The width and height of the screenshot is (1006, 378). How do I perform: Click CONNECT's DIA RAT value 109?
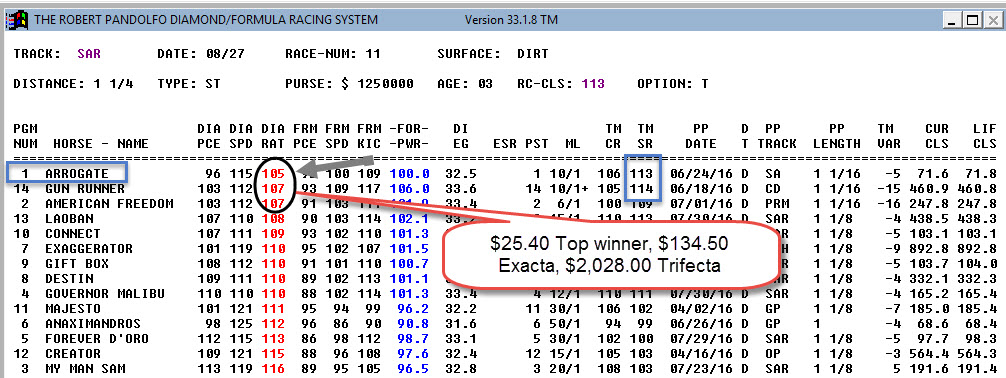(x=273, y=234)
